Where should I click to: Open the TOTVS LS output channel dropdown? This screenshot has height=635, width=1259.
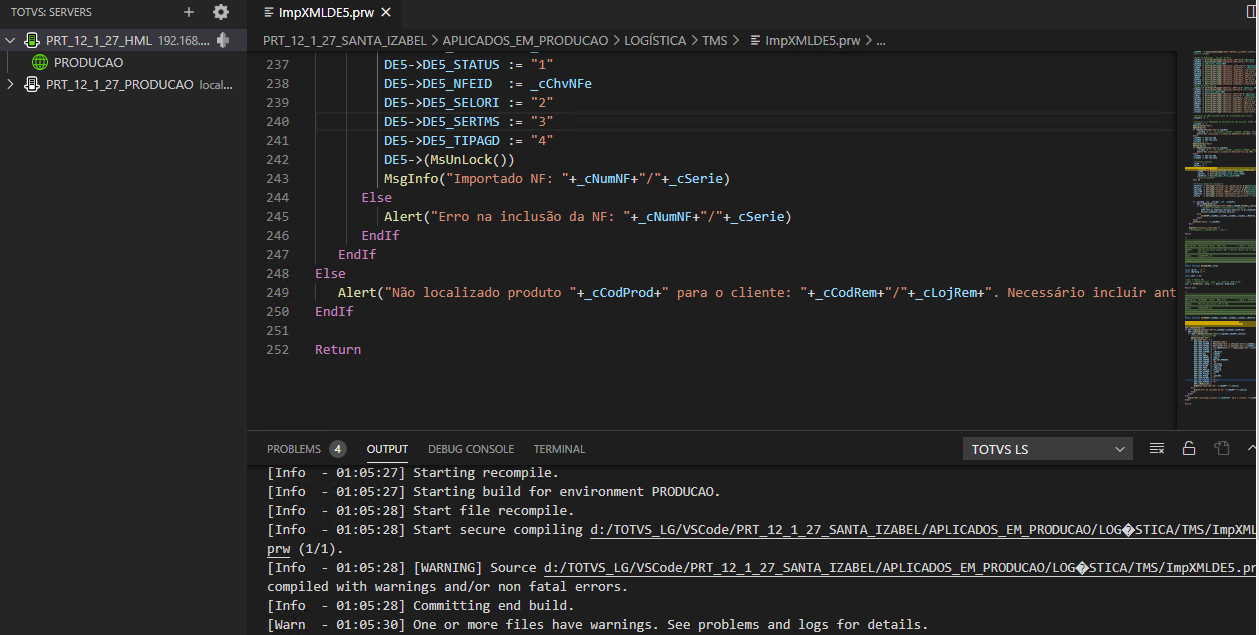click(x=1047, y=448)
